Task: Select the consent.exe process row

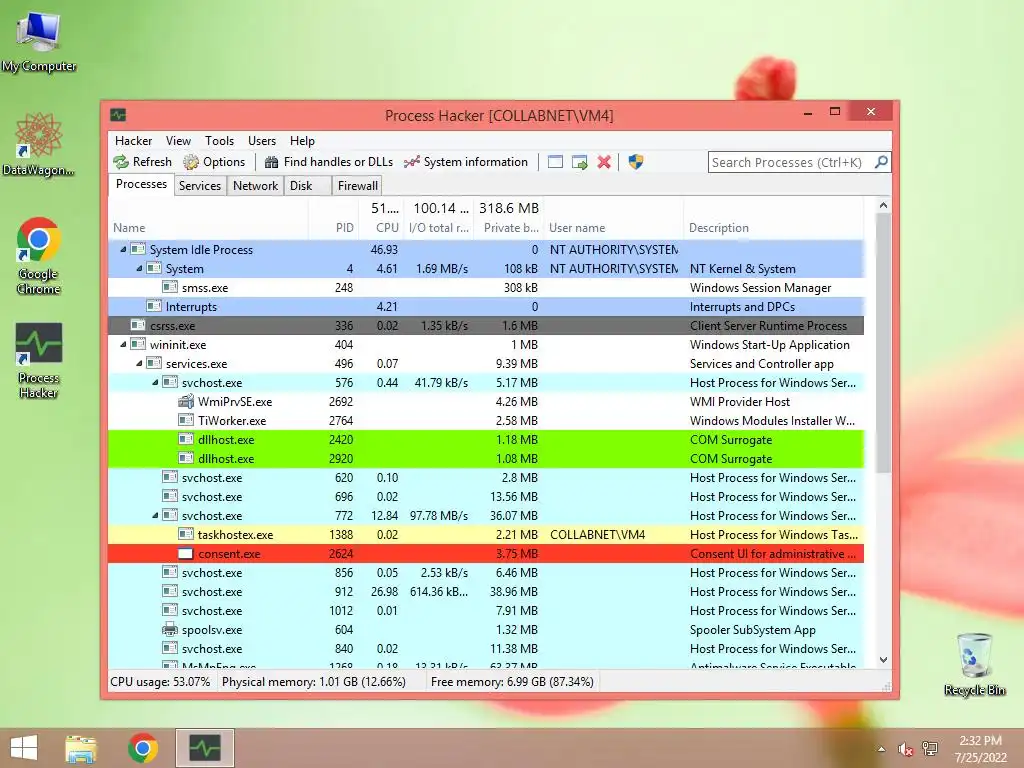Action: point(486,554)
